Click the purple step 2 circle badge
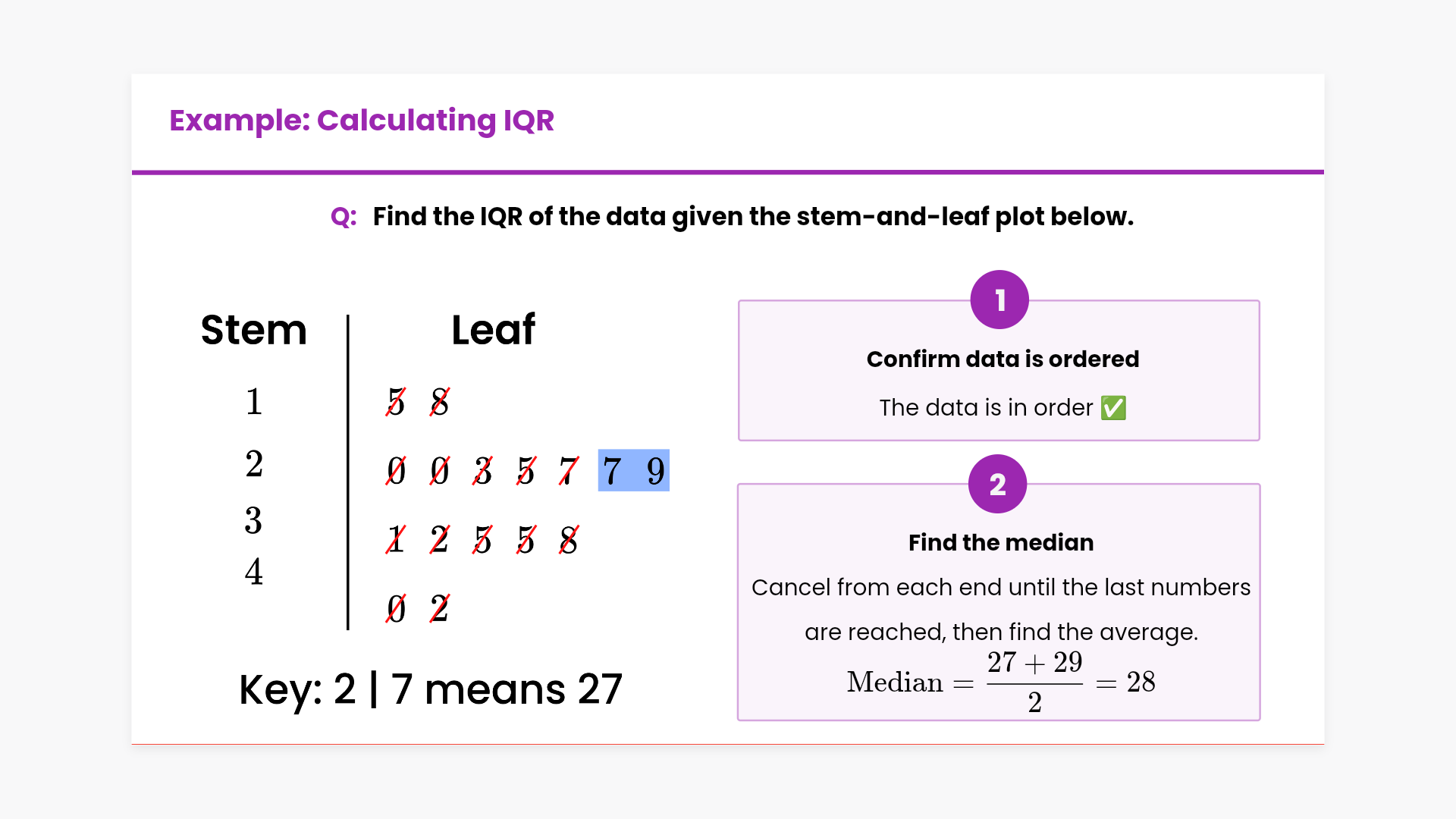Screen dimensions: 1456x819 point(997,484)
